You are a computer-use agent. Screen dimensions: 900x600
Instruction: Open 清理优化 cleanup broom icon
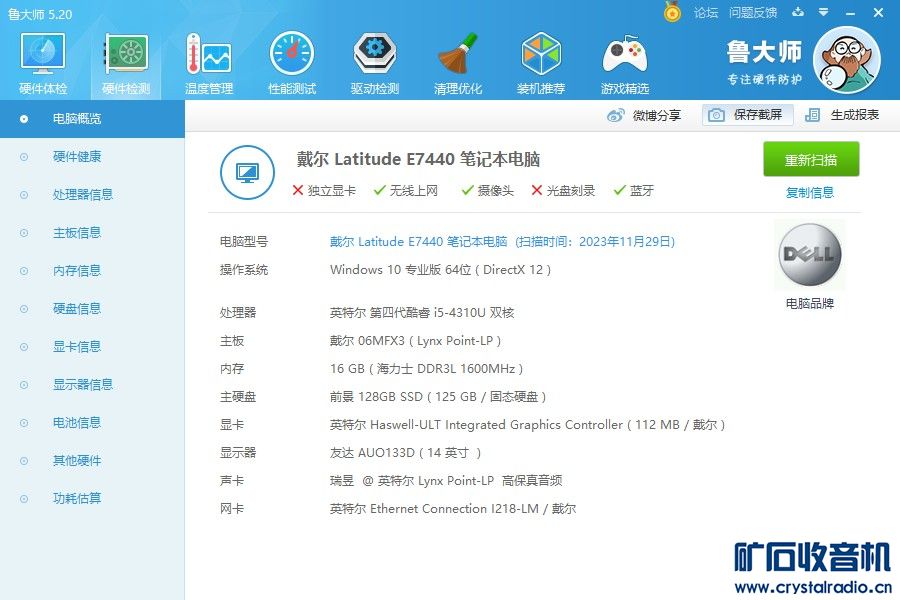pos(457,64)
